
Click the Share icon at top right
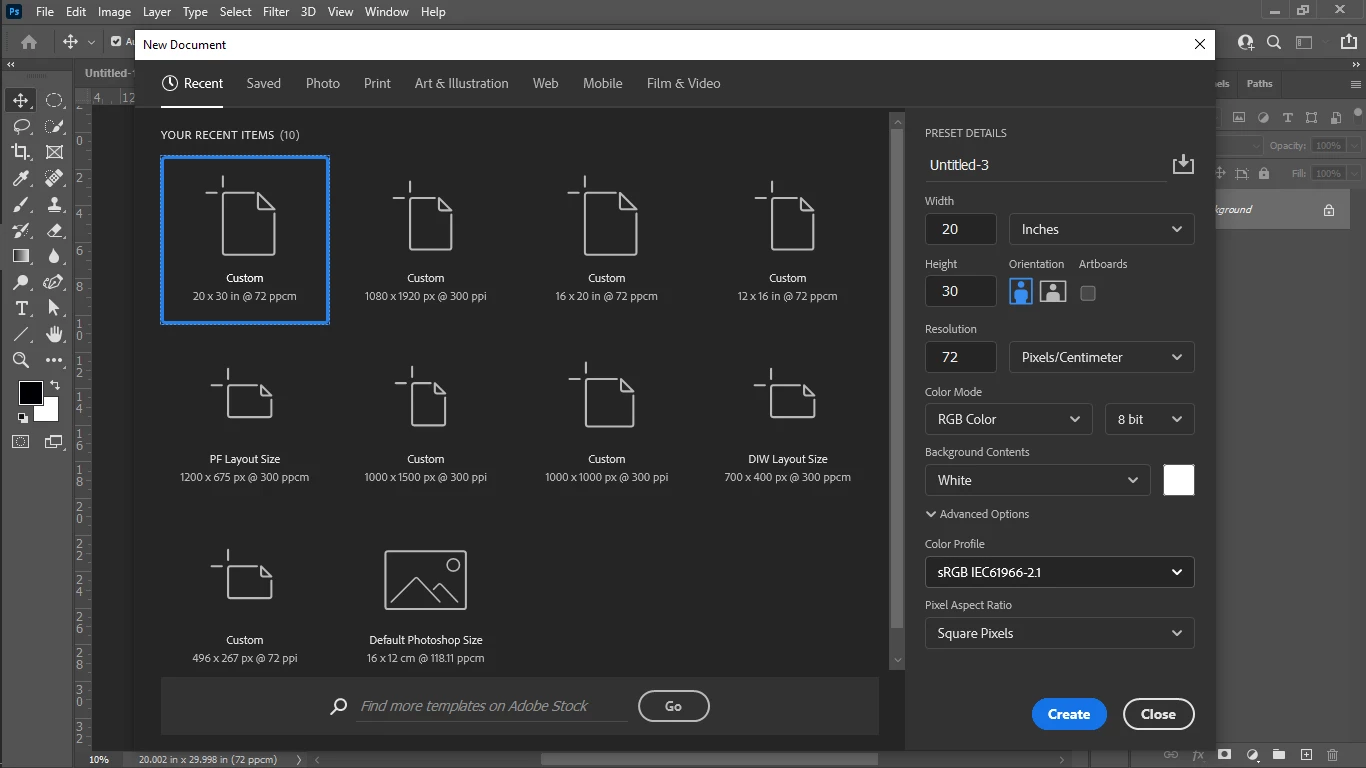[x=1349, y=42]
